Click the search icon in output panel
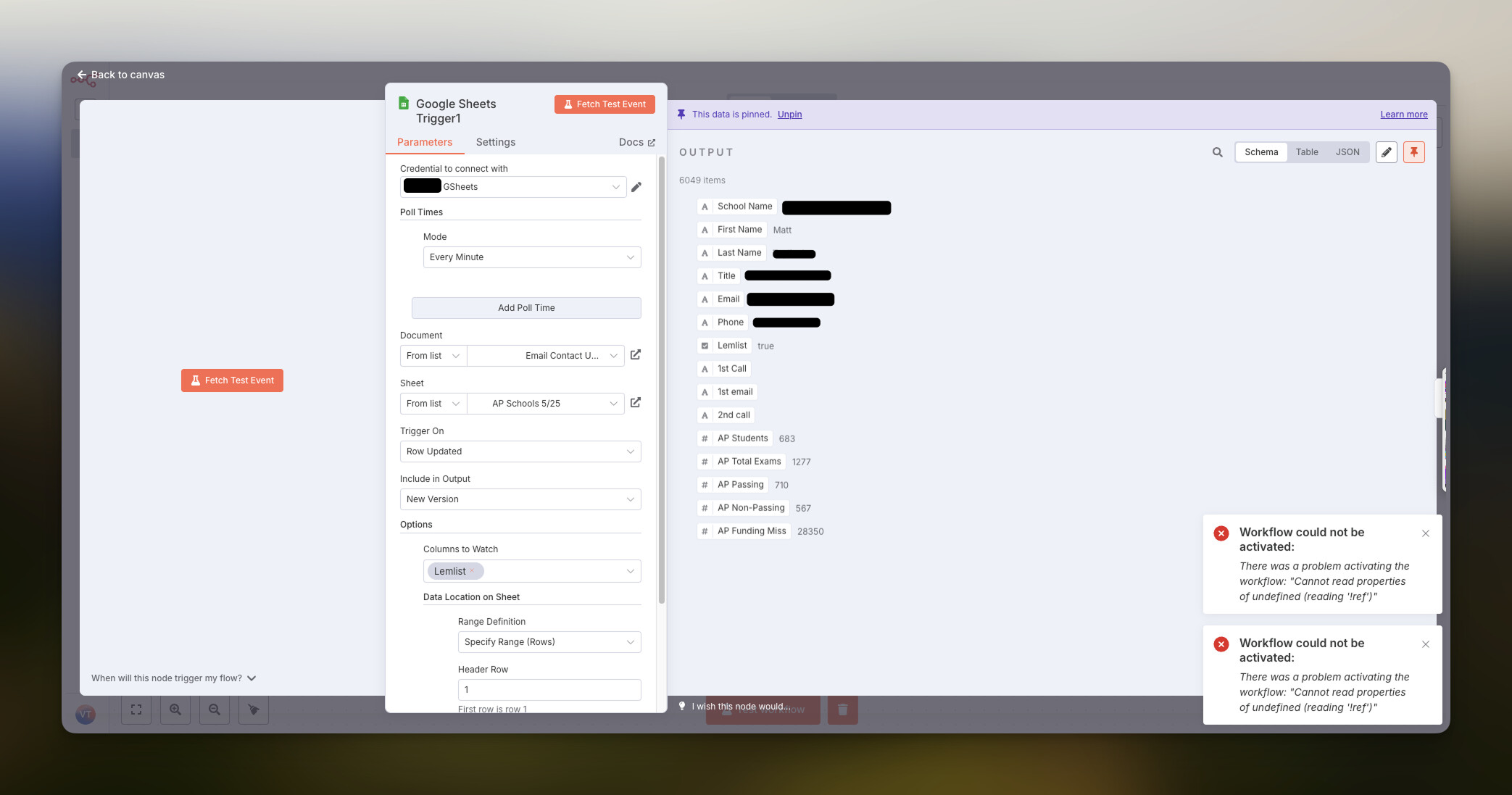Image resolution: width=1512 pixels, height=795 pixels. [x=1218, y=152]
